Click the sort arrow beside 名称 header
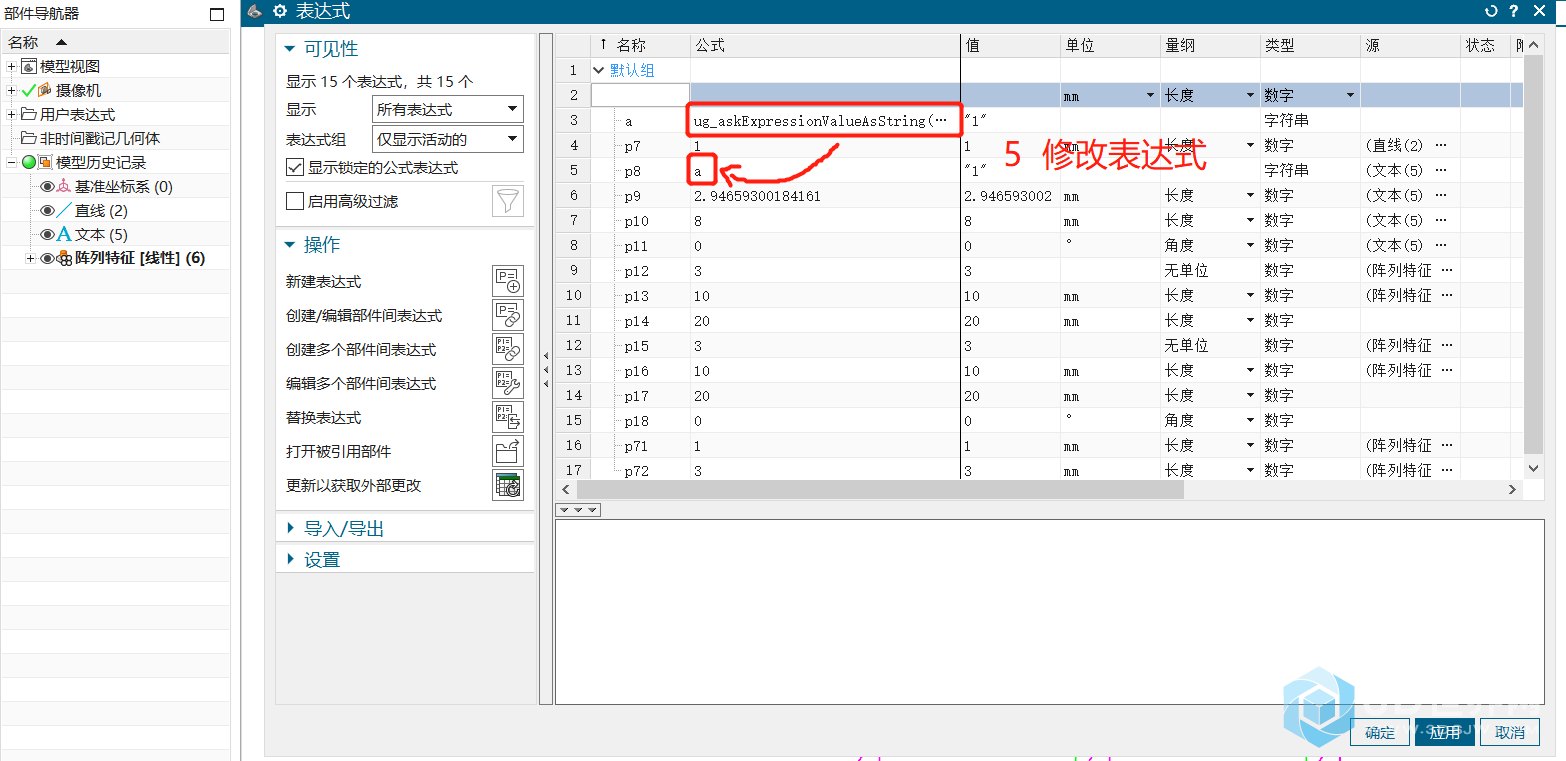Viewport: 1566px width, 761px height. (x=61, y=42)
